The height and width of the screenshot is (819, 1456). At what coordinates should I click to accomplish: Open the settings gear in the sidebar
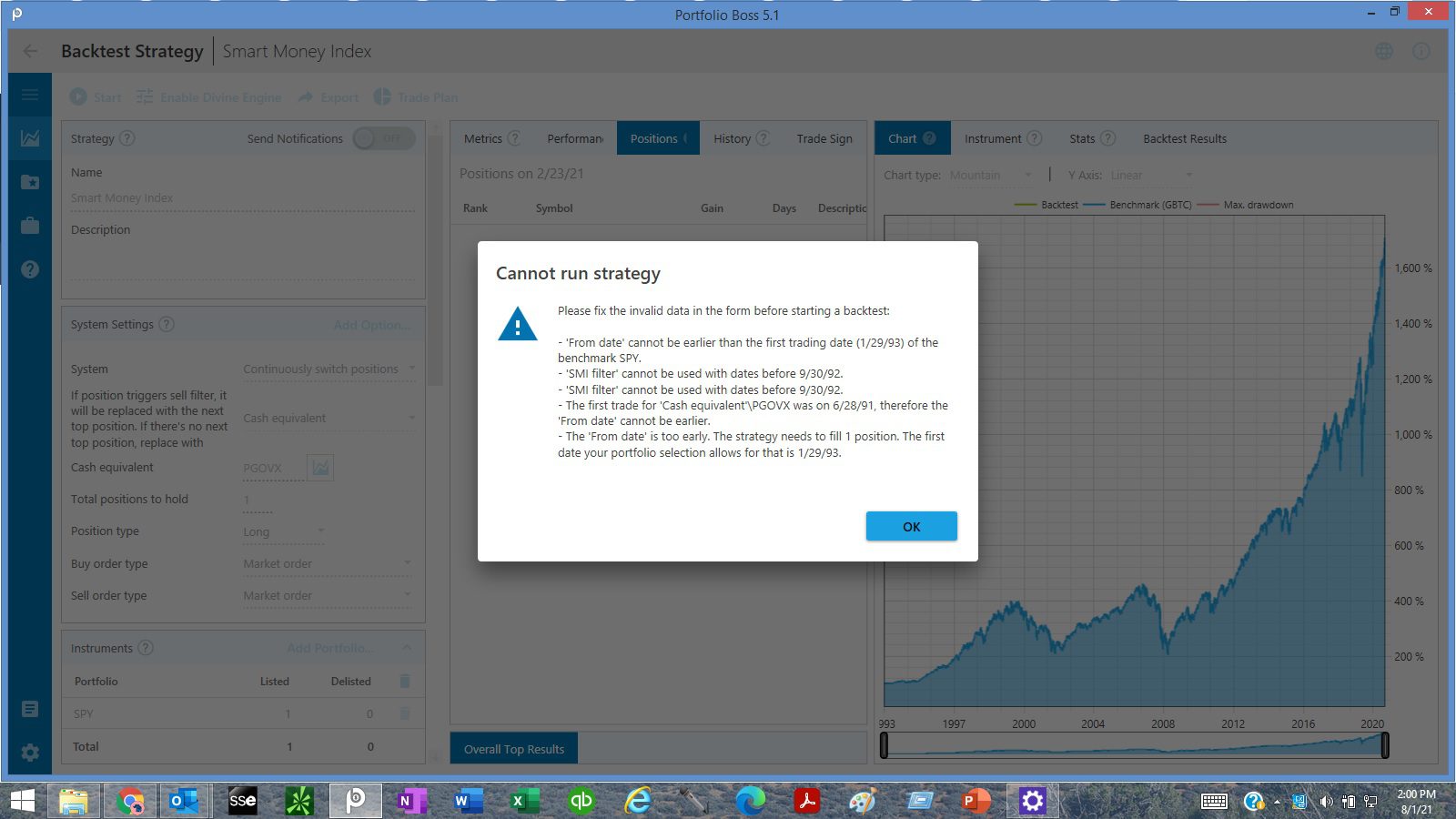30,753
